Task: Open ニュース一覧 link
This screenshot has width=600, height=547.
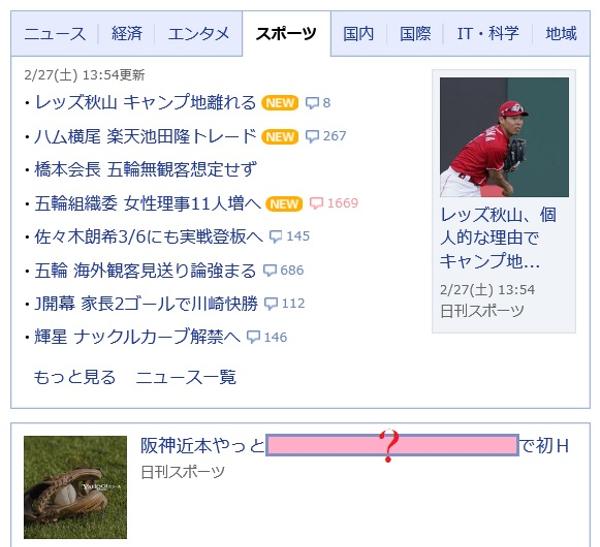Action: point(186,377)
